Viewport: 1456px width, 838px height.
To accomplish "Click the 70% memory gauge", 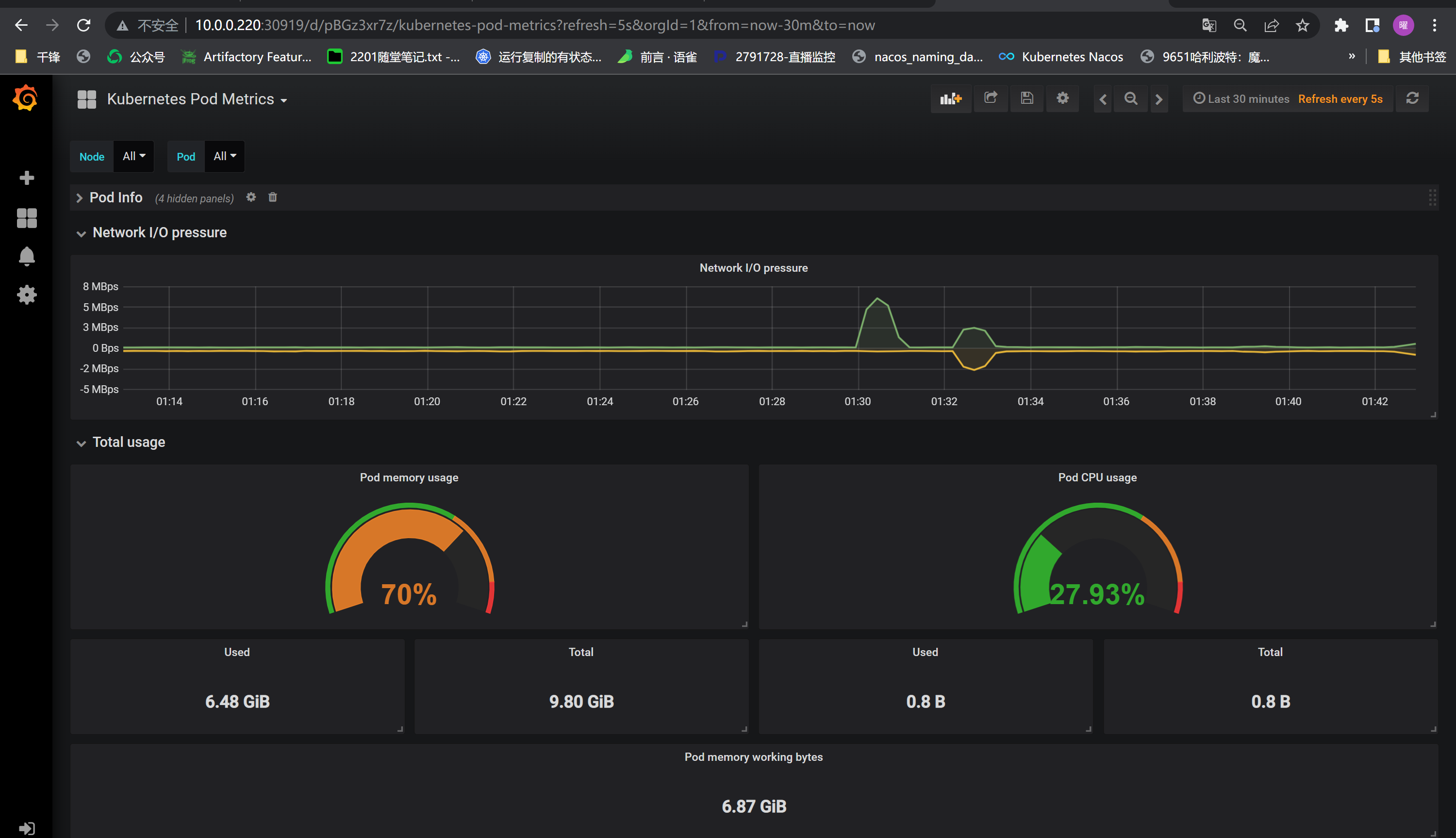I will coord(409,559).
